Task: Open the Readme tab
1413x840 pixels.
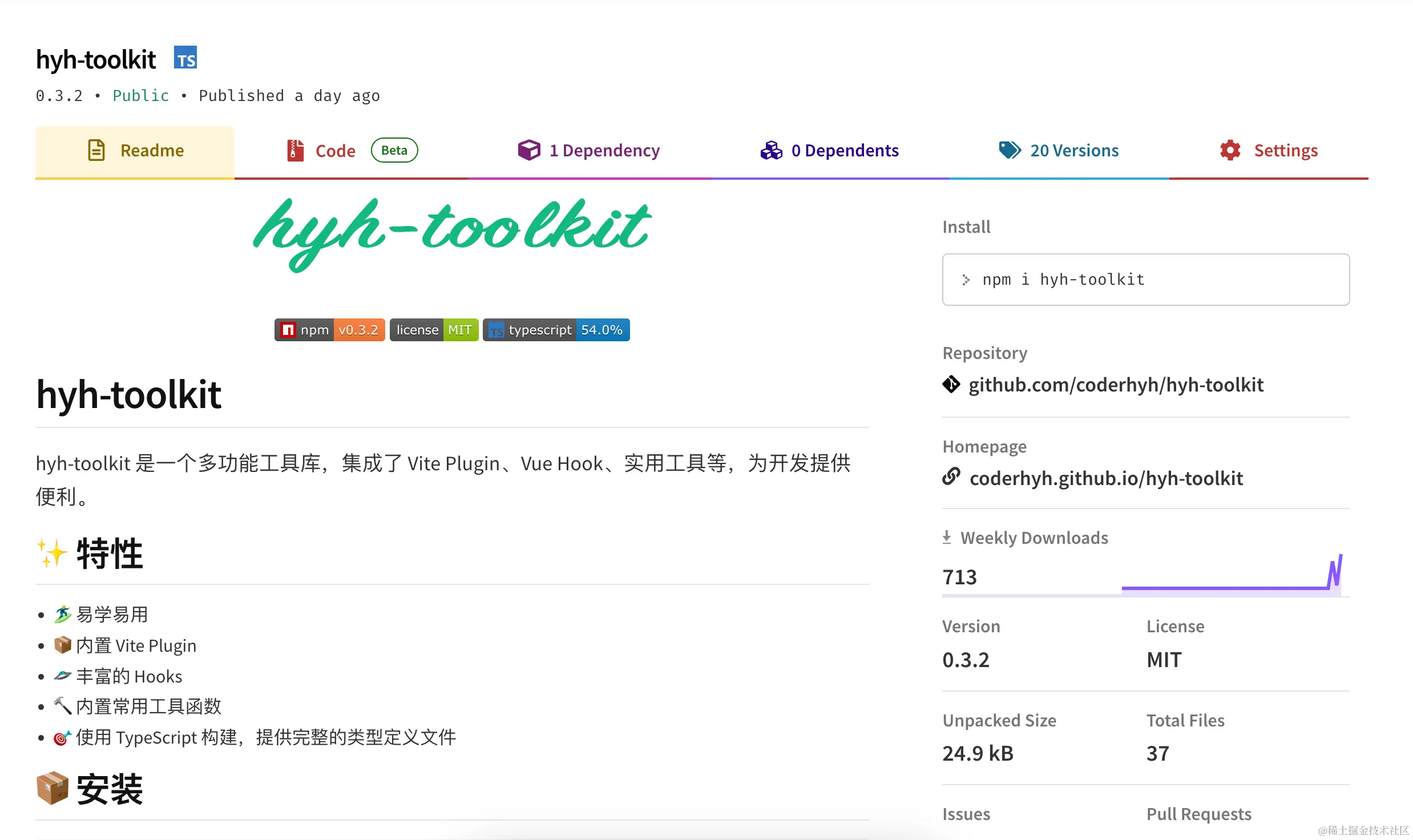Action: (135, 151)
